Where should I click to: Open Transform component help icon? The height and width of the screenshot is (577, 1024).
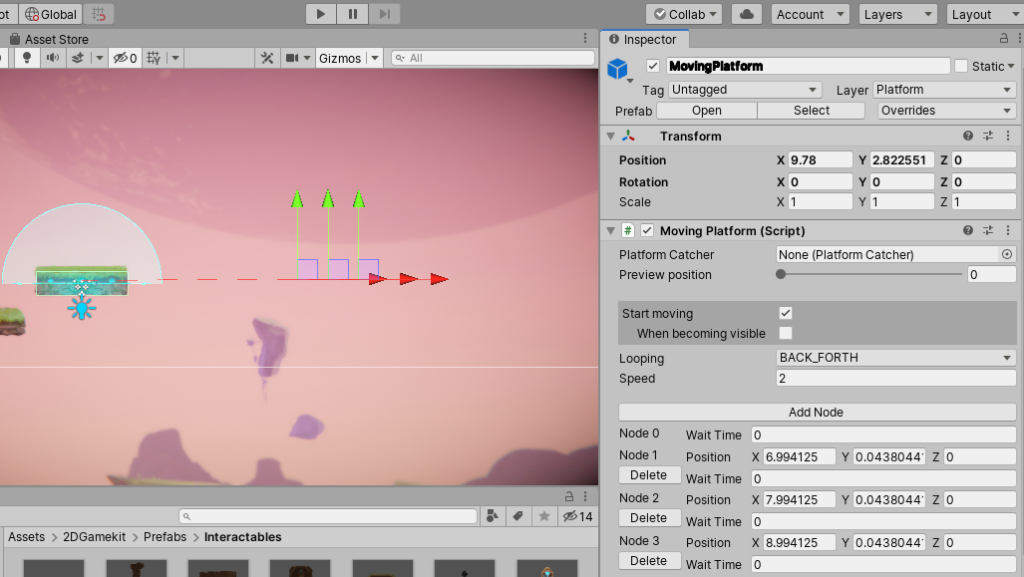pos(968,136)
